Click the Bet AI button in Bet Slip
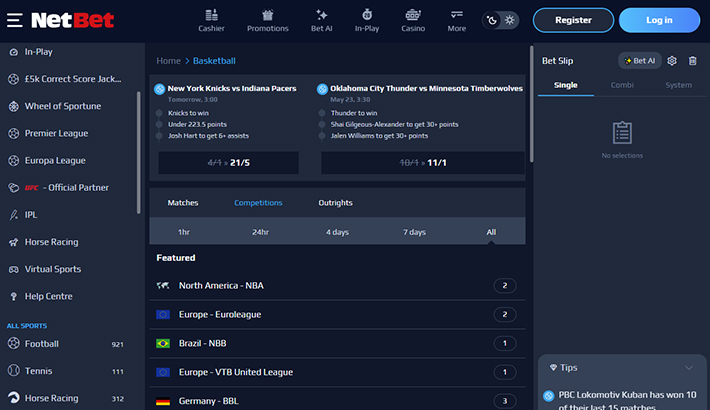This screenshot has height=410, width=710. 640,61
